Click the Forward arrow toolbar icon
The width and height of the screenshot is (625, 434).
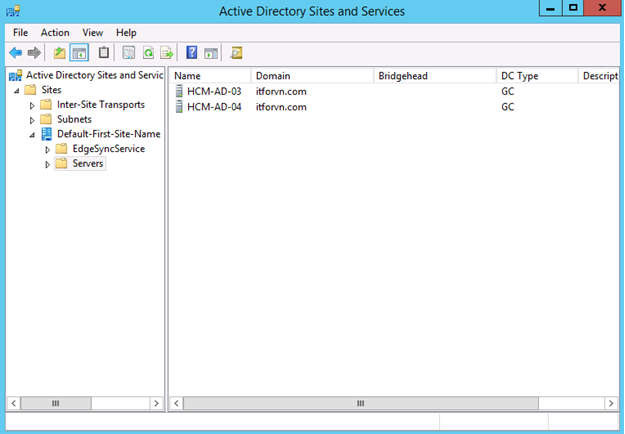coord(34,52)
